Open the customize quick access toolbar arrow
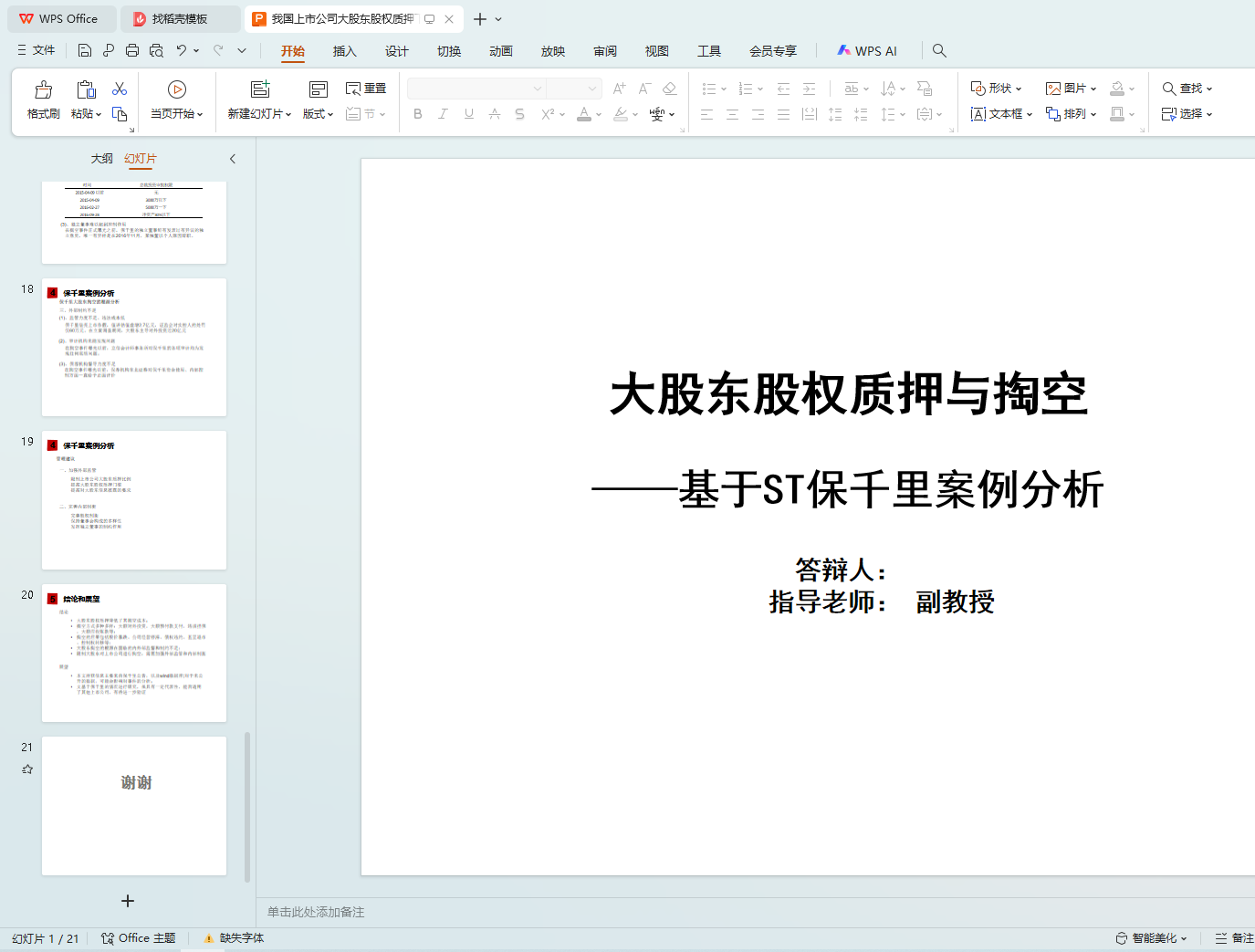Screen dimensions: 1255x952 coord(242,50)
